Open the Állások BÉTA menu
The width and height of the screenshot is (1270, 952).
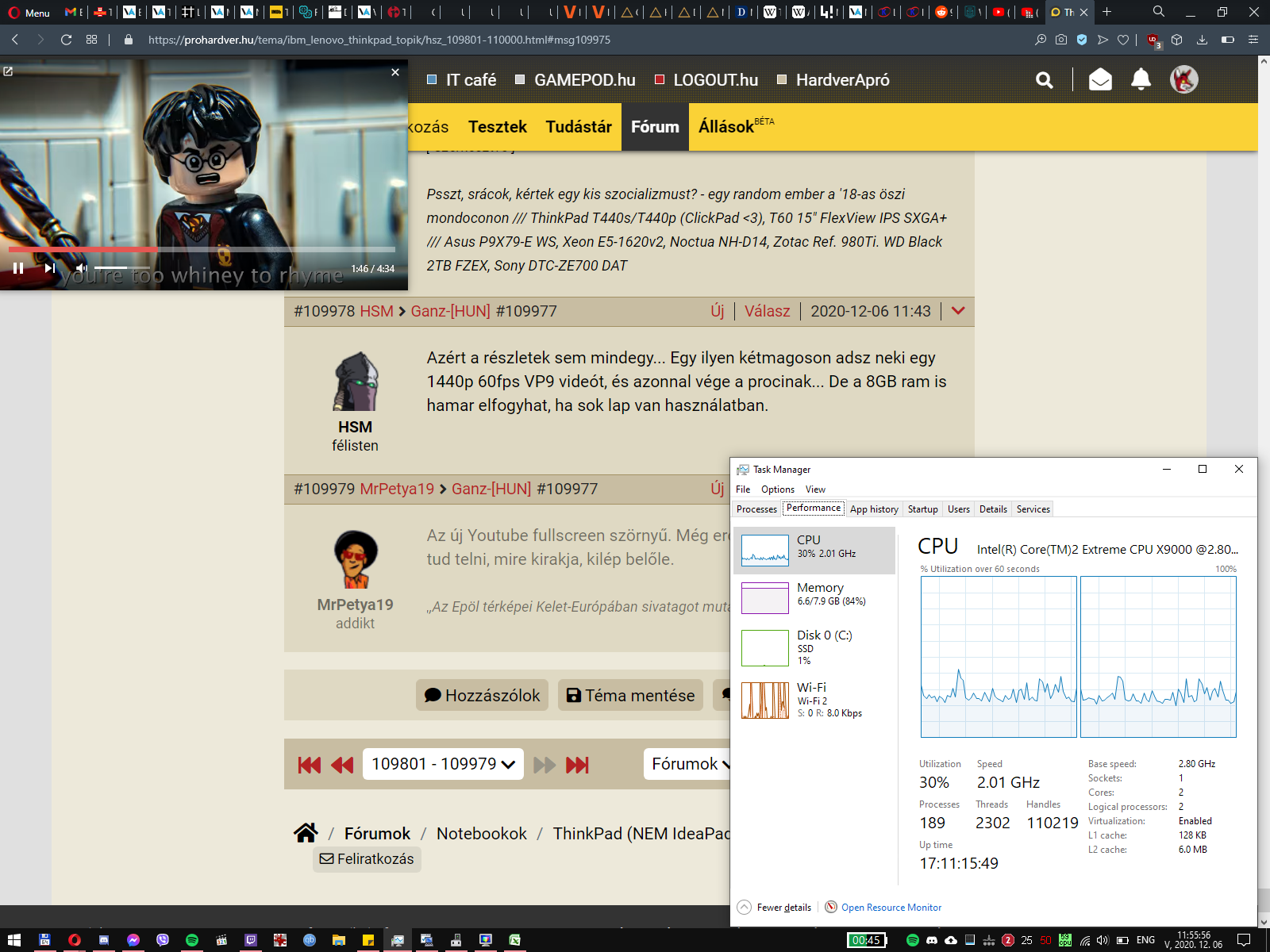point(736,127)
